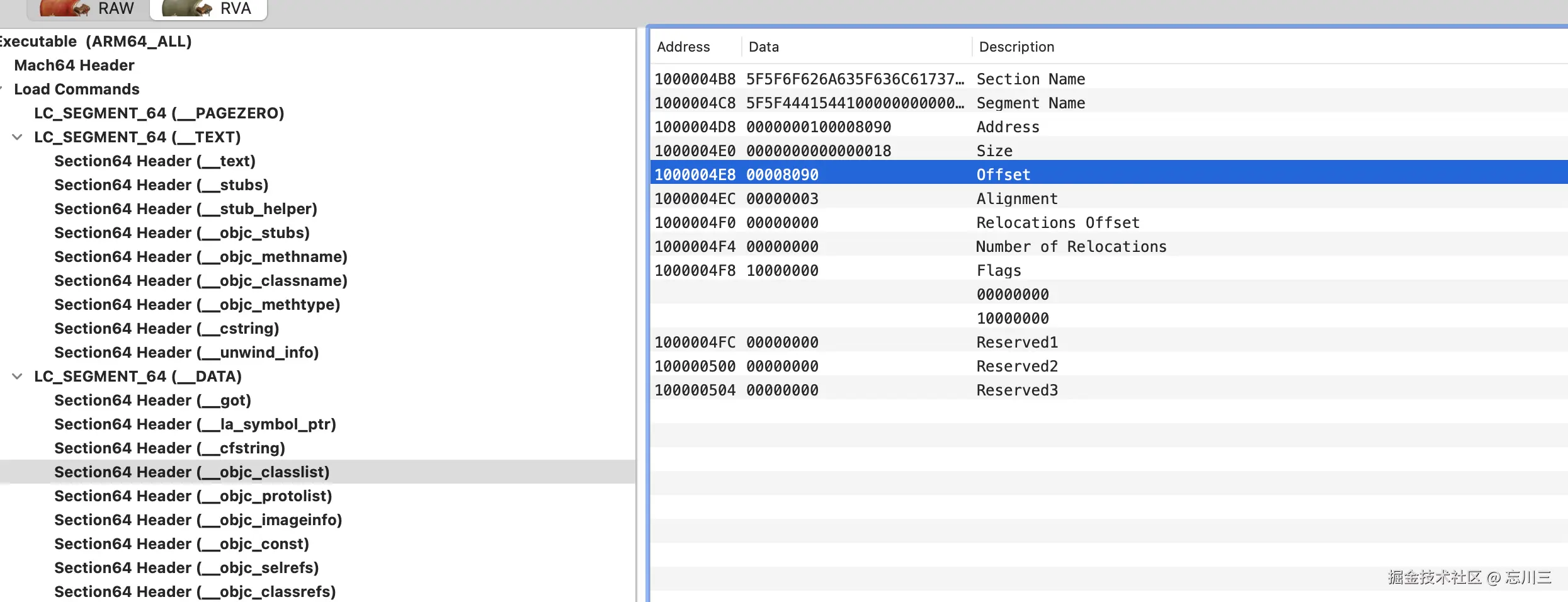This screenshot has height=602, width=1568.
Task: Select Section64 Header (__objc_classlist)
Action: 192,472
